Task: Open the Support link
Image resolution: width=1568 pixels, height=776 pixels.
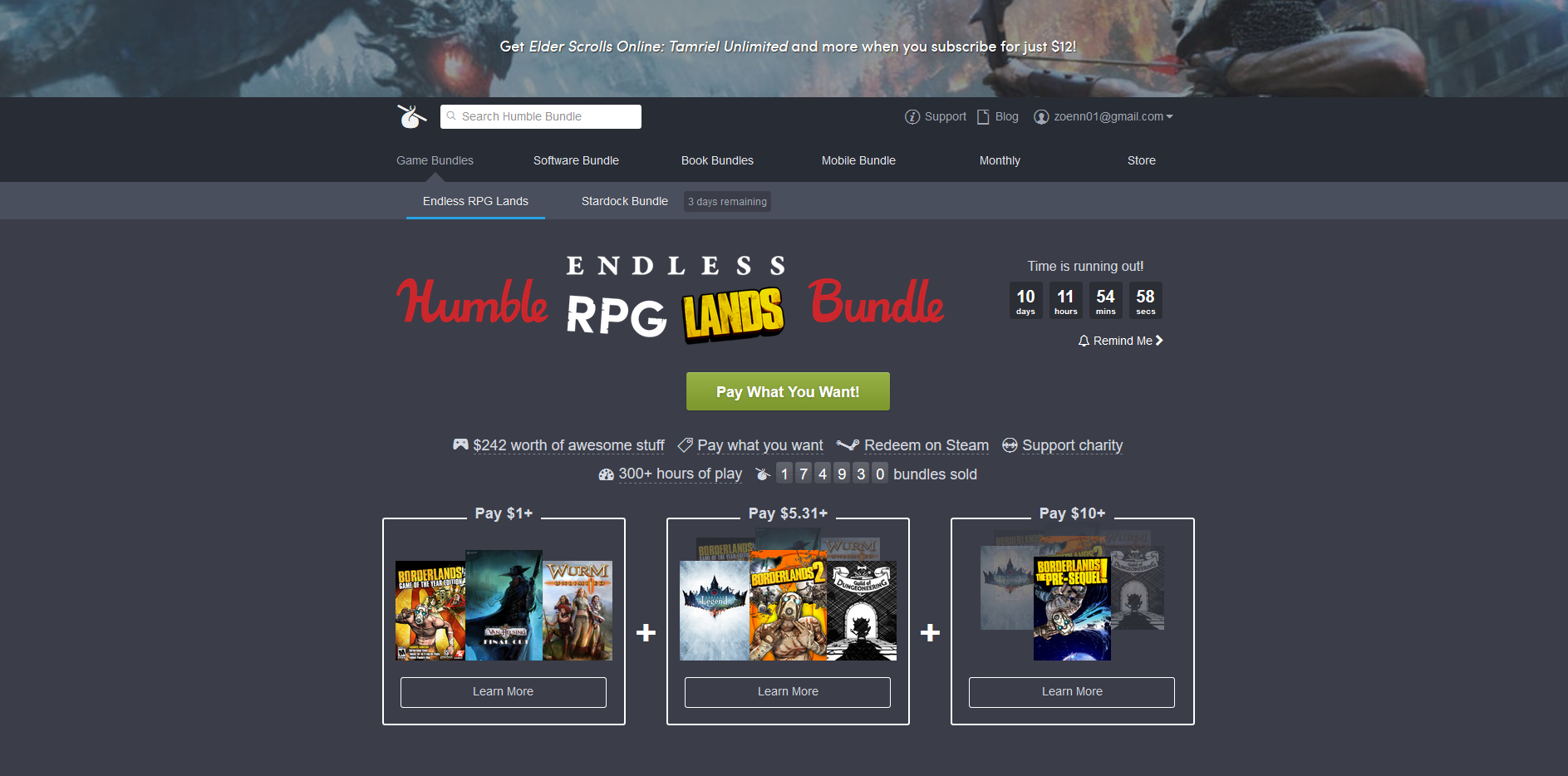Action: coord(946,116)
